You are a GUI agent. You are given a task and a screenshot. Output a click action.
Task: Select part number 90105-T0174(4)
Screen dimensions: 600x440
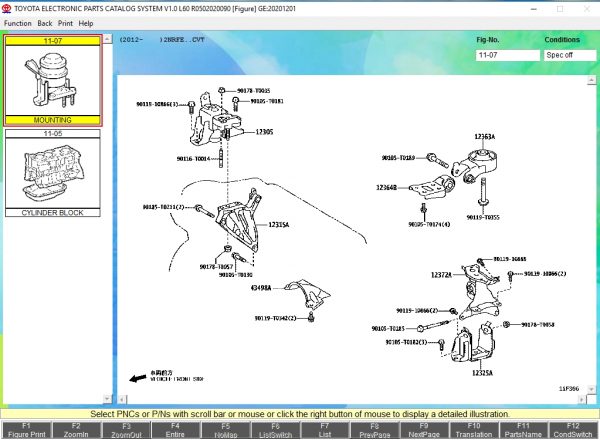pyautogui.click(x=429, y=224)
